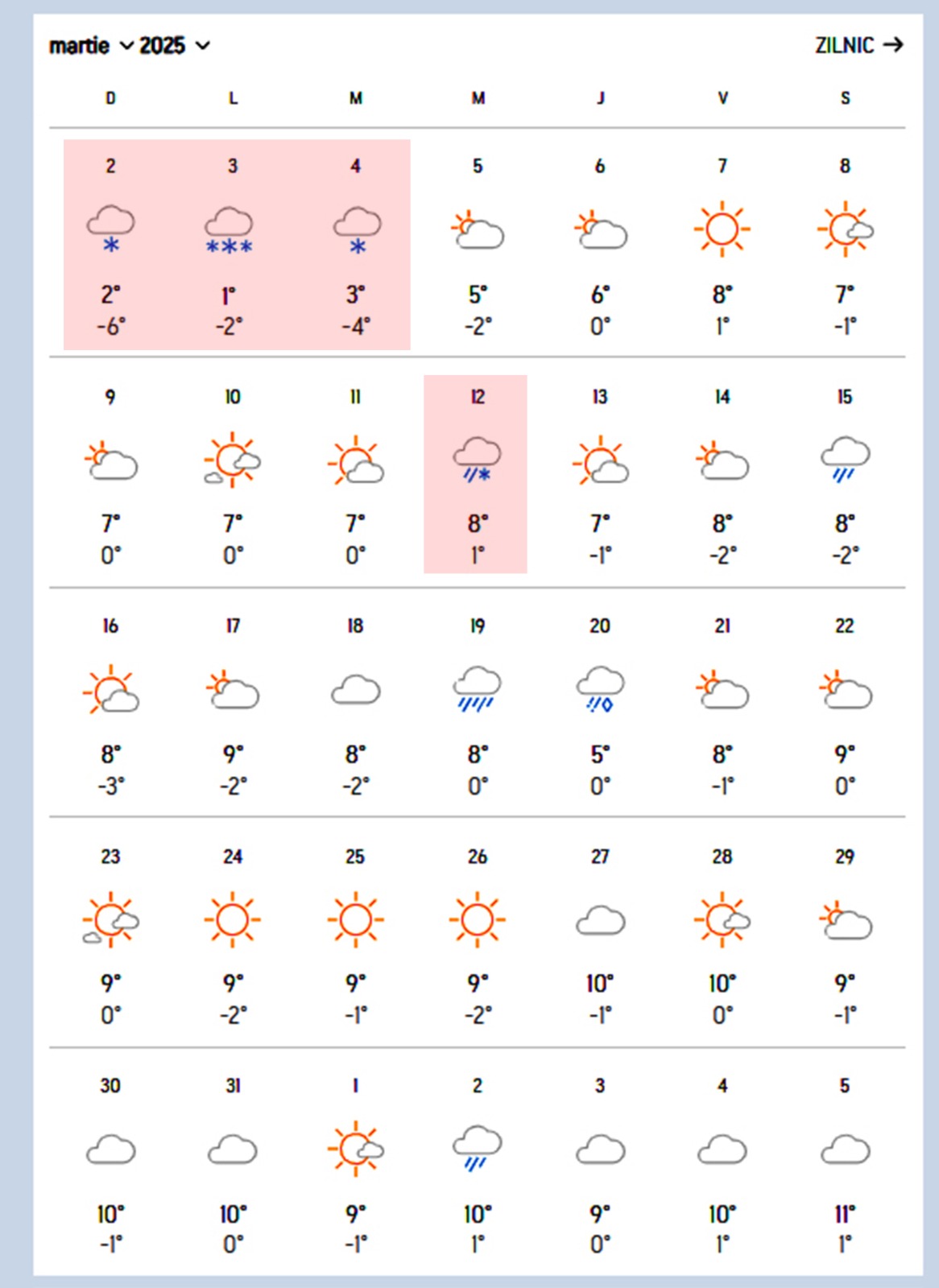Click the sun icon on March 24
The width and height of the screenshot is (939, 1288).
pyautogui.click(x=233, y=919)
